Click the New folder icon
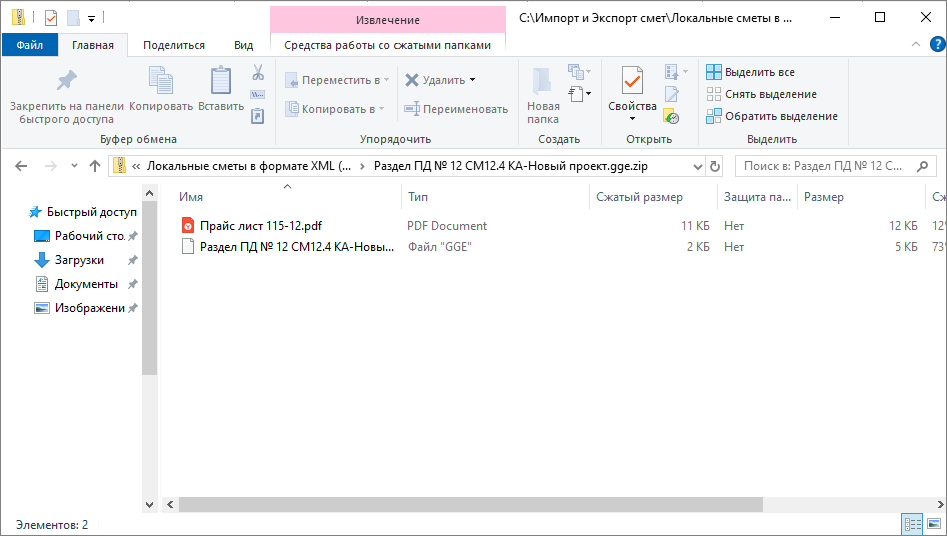Viewport: 947px width, 536px height. tap(542, 81)
